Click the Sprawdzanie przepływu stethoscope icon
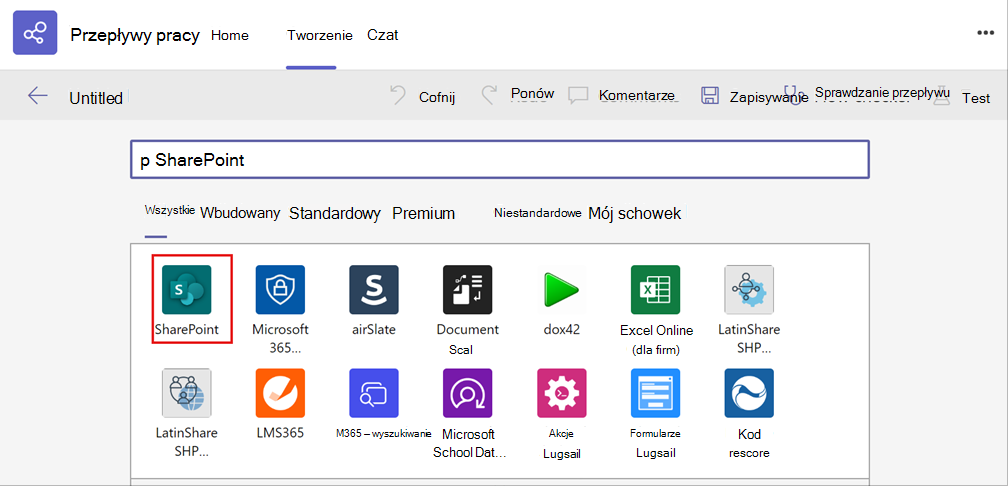The height and width of the screenshot is (486, 1008). point(795,96)
